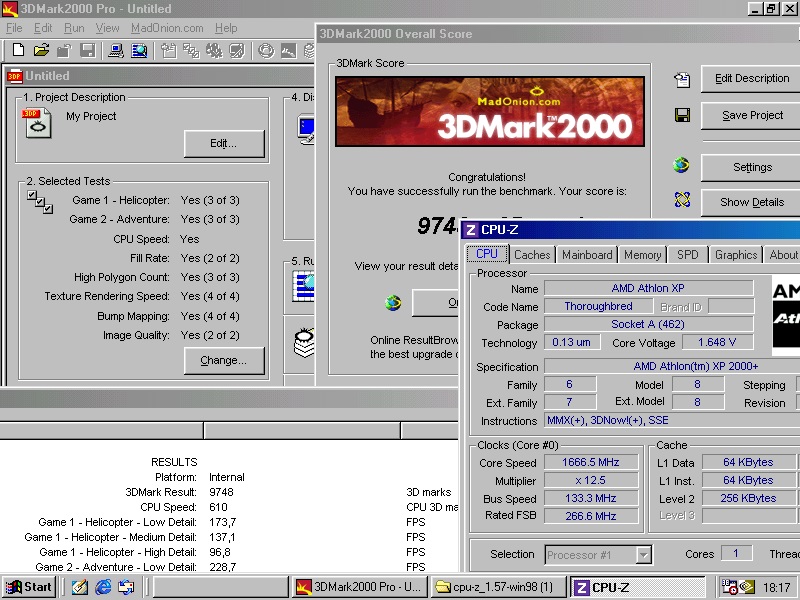Click the grayed Edit Description toolbar icon
Screen dimensions: 800x600
click(x=168, y=51)
